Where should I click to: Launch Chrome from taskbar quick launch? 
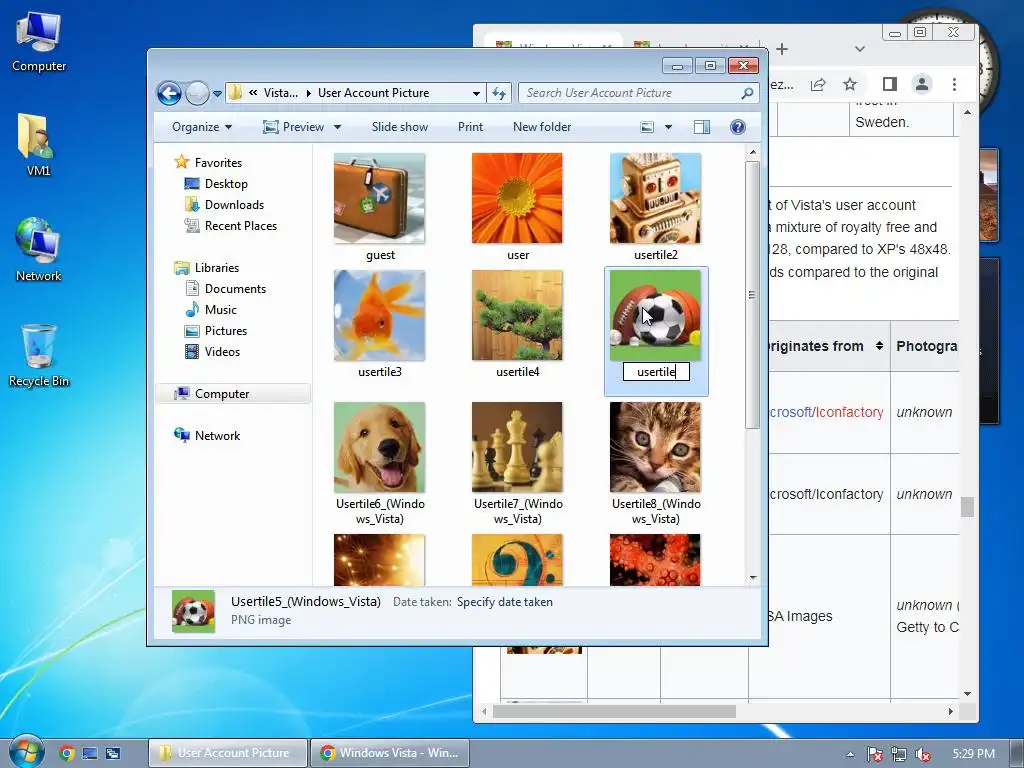click(x=67, y=753)
